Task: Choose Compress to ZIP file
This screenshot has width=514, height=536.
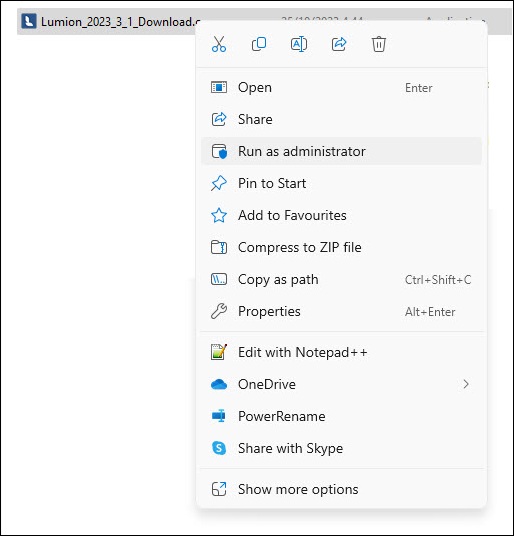Action: tap(341, 247)
